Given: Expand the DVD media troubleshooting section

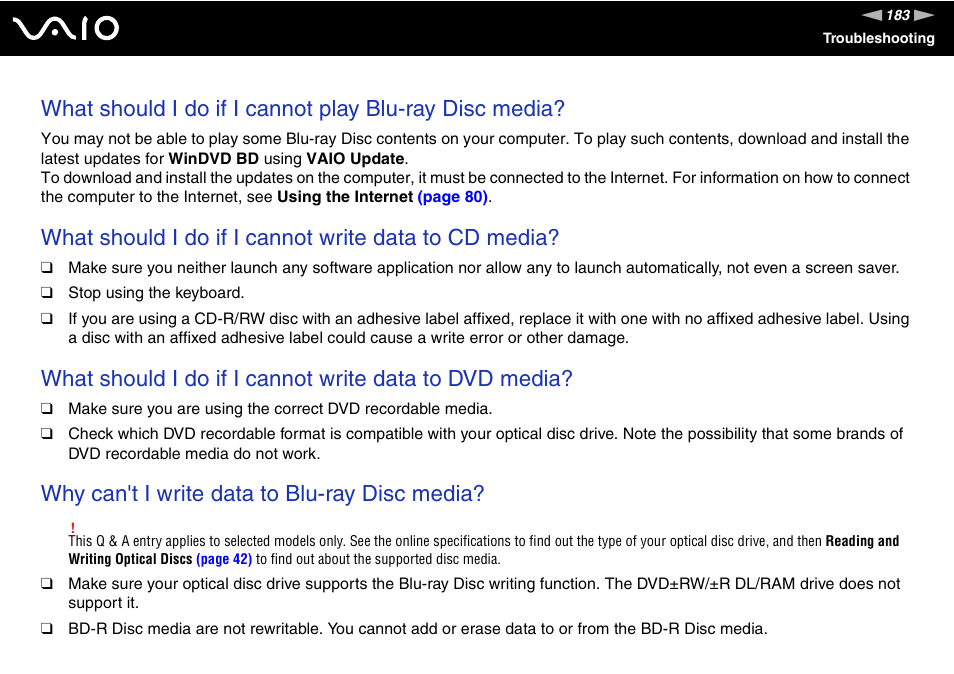Looking at the screenshot, I should pos(306,379).
